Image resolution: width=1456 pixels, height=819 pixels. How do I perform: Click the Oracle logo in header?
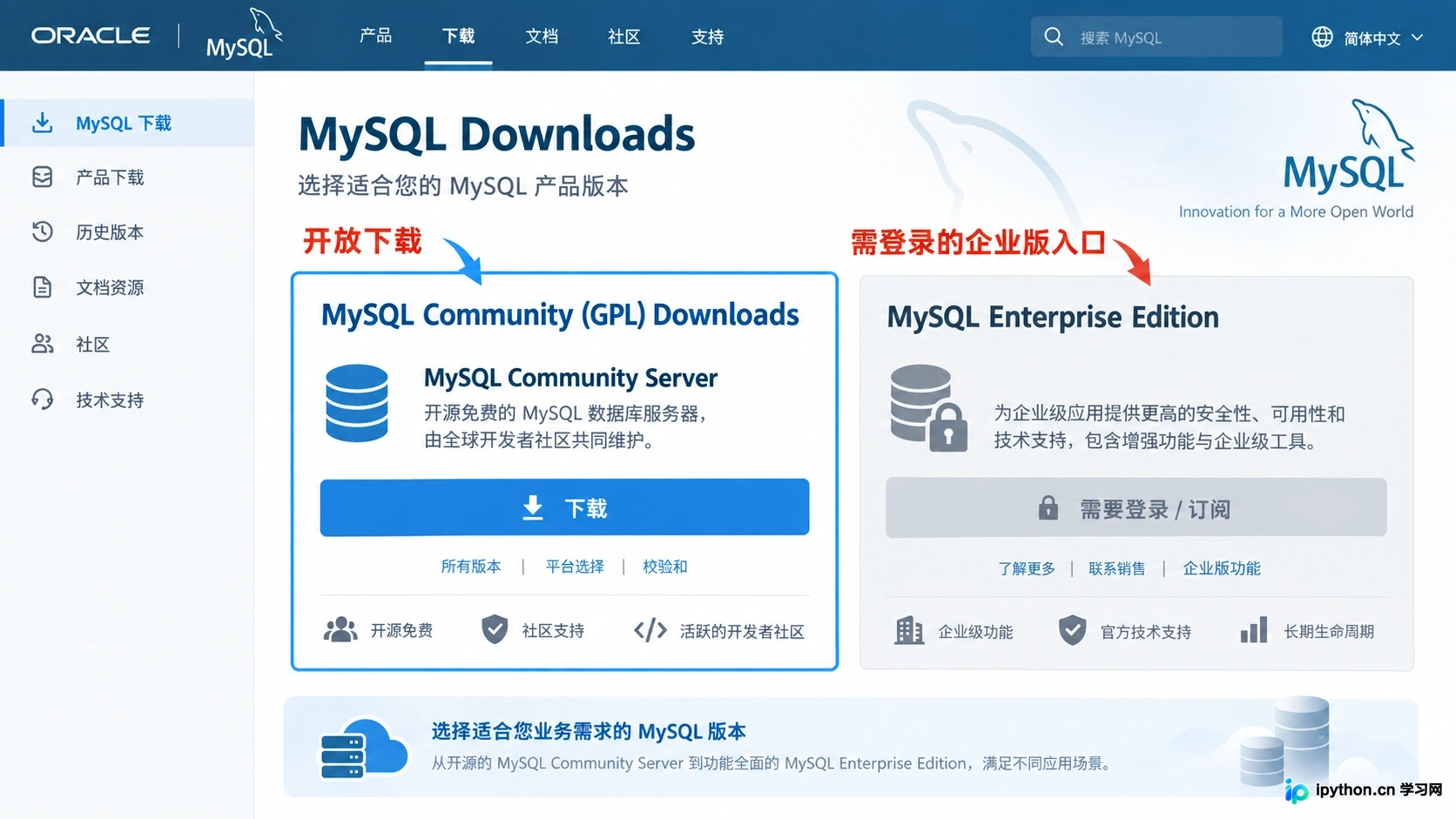[x=91, y=36]
